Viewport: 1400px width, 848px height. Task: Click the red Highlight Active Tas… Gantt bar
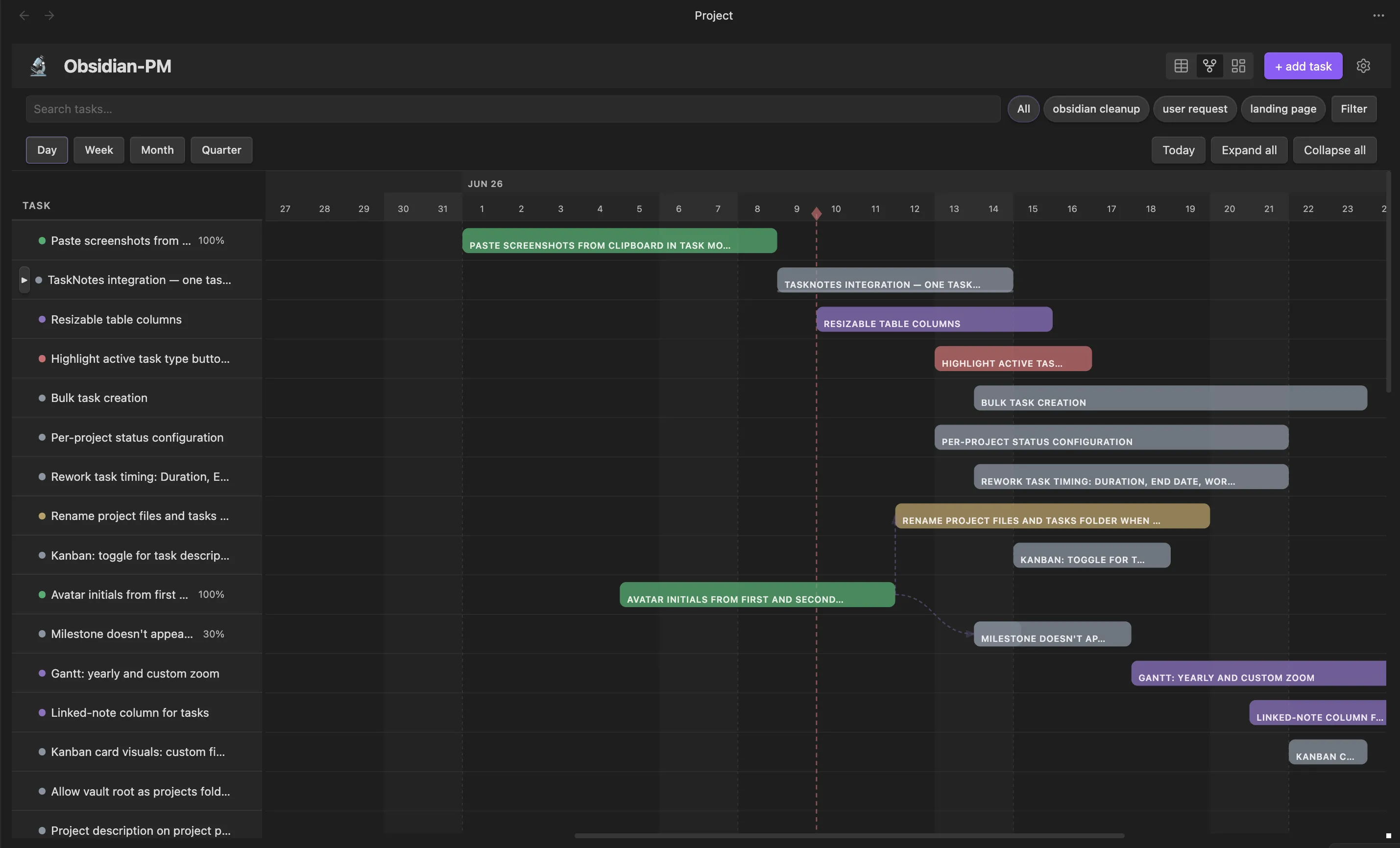1013,358
